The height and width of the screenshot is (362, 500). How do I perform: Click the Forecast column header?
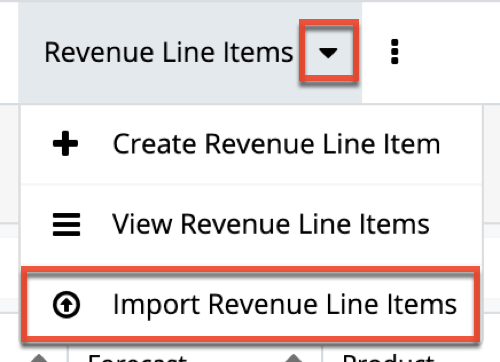click(x=138, y=358)
